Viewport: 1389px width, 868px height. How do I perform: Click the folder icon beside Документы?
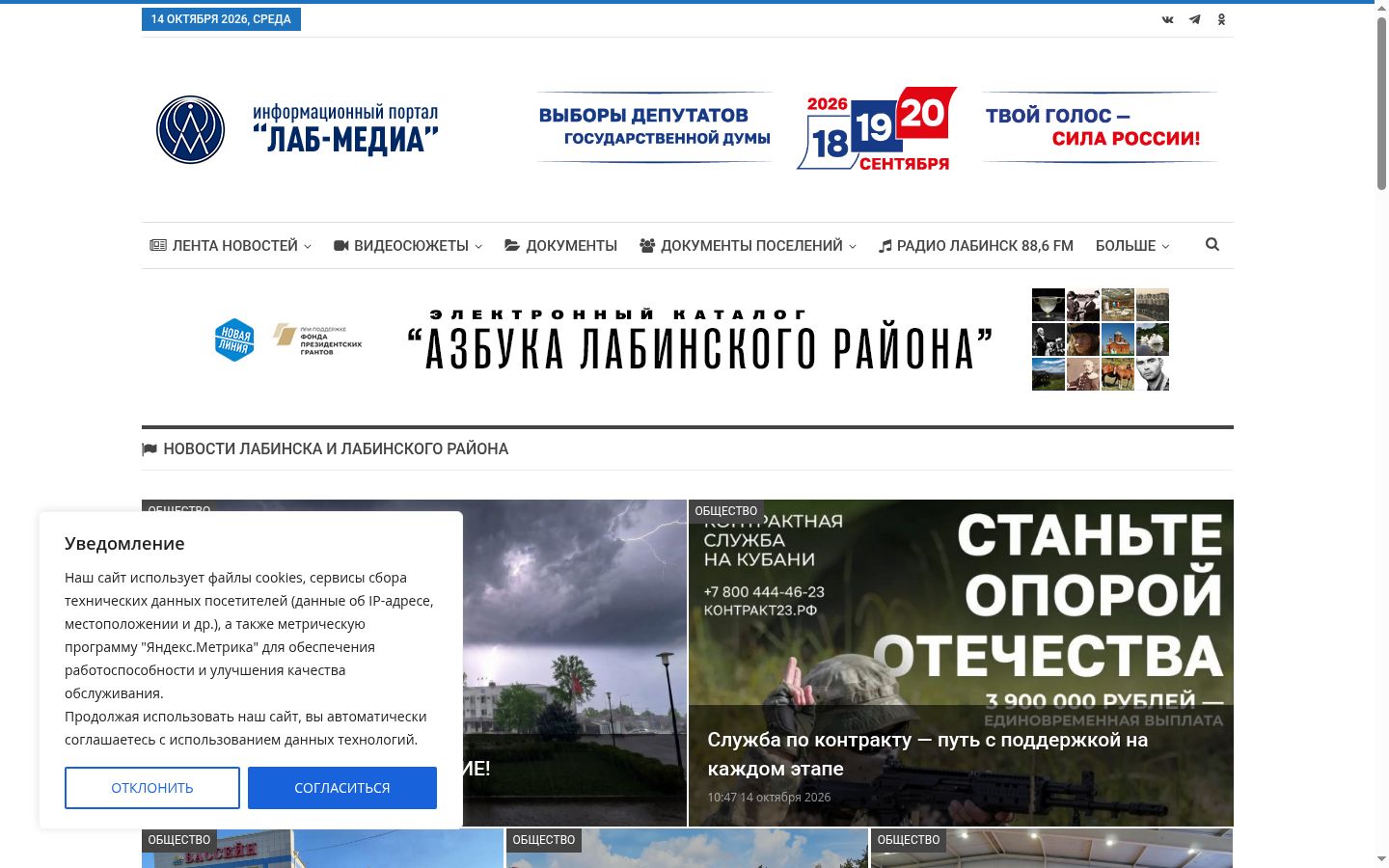click(512, 246)
